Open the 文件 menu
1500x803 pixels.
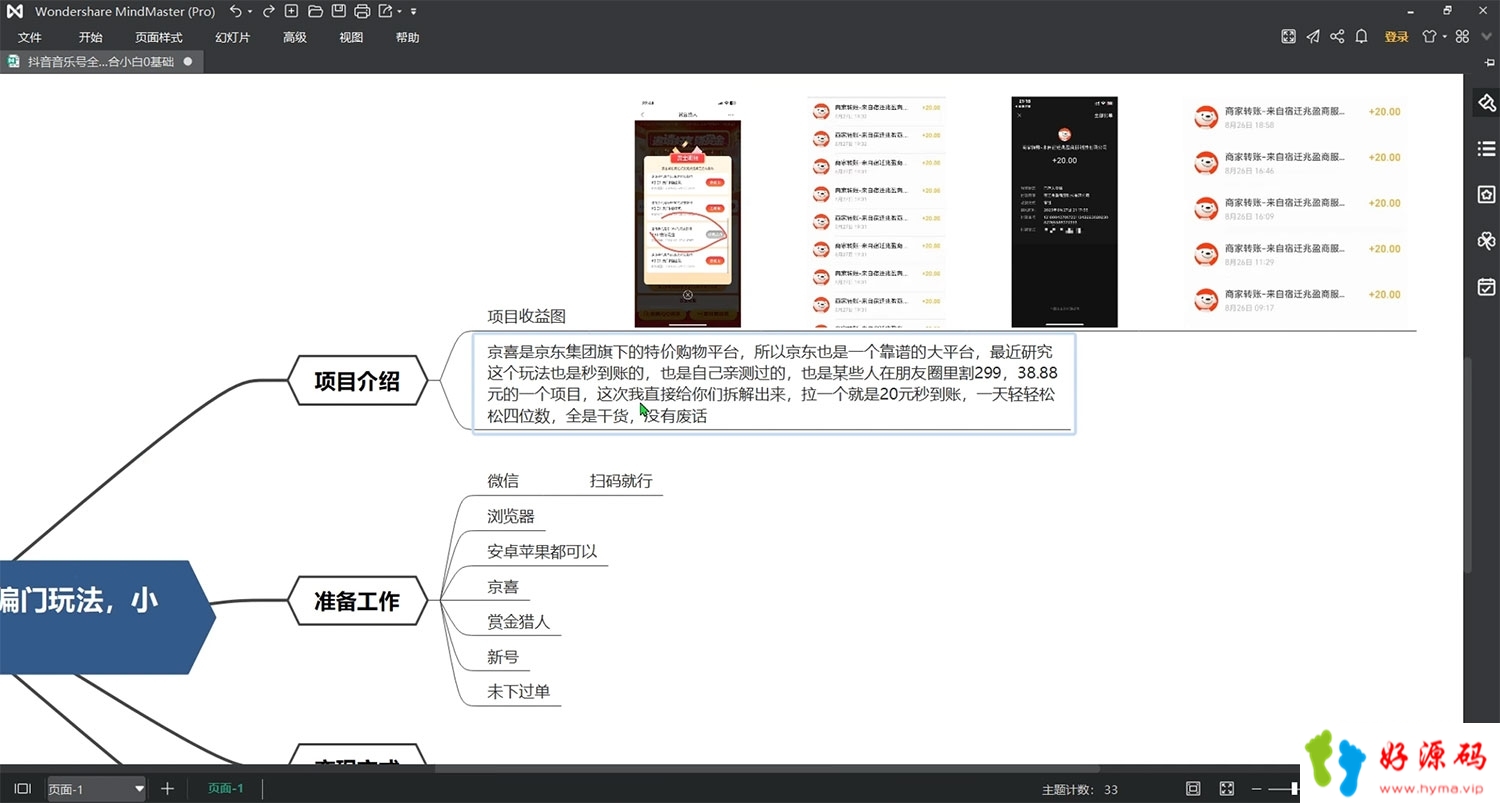coord(30,37)
